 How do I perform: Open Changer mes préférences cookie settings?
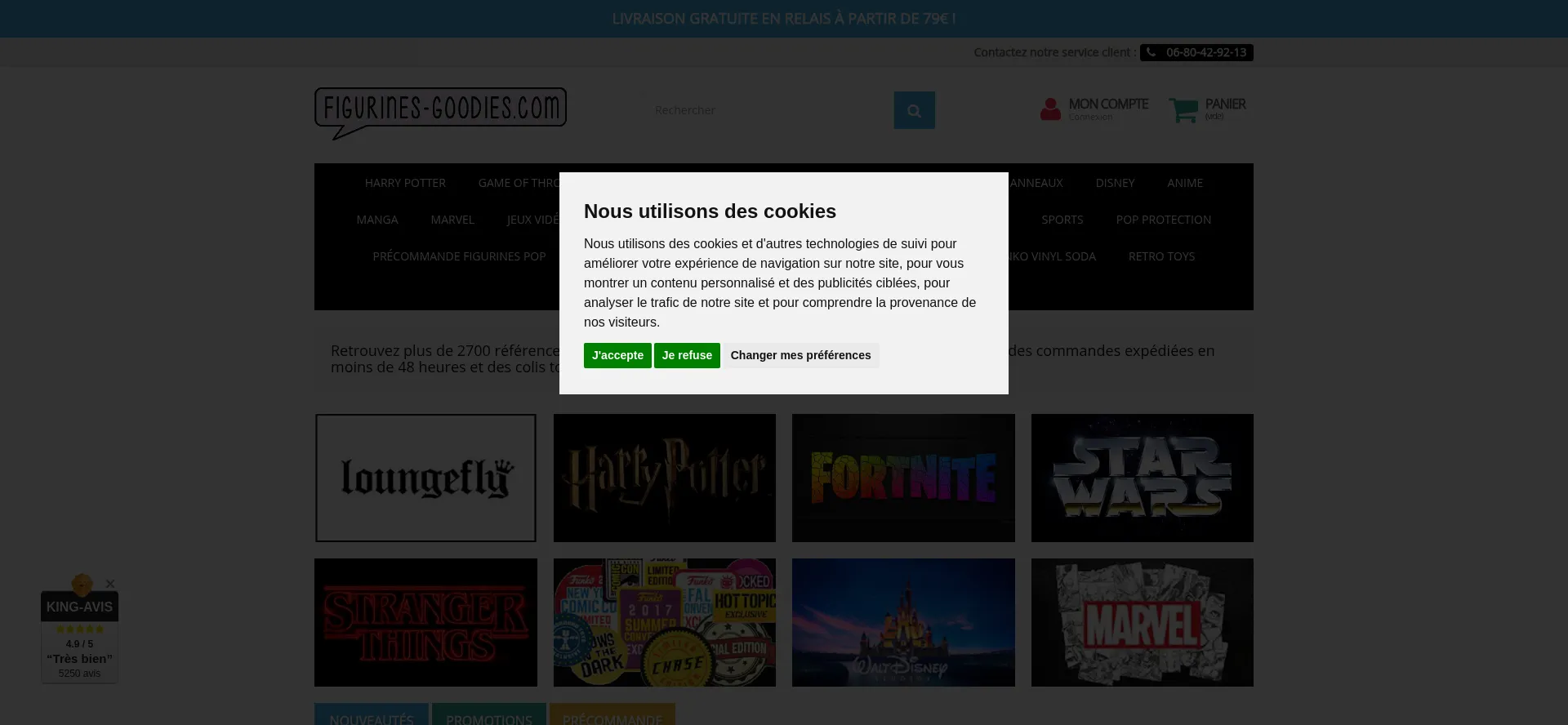(x=800, y=355)
